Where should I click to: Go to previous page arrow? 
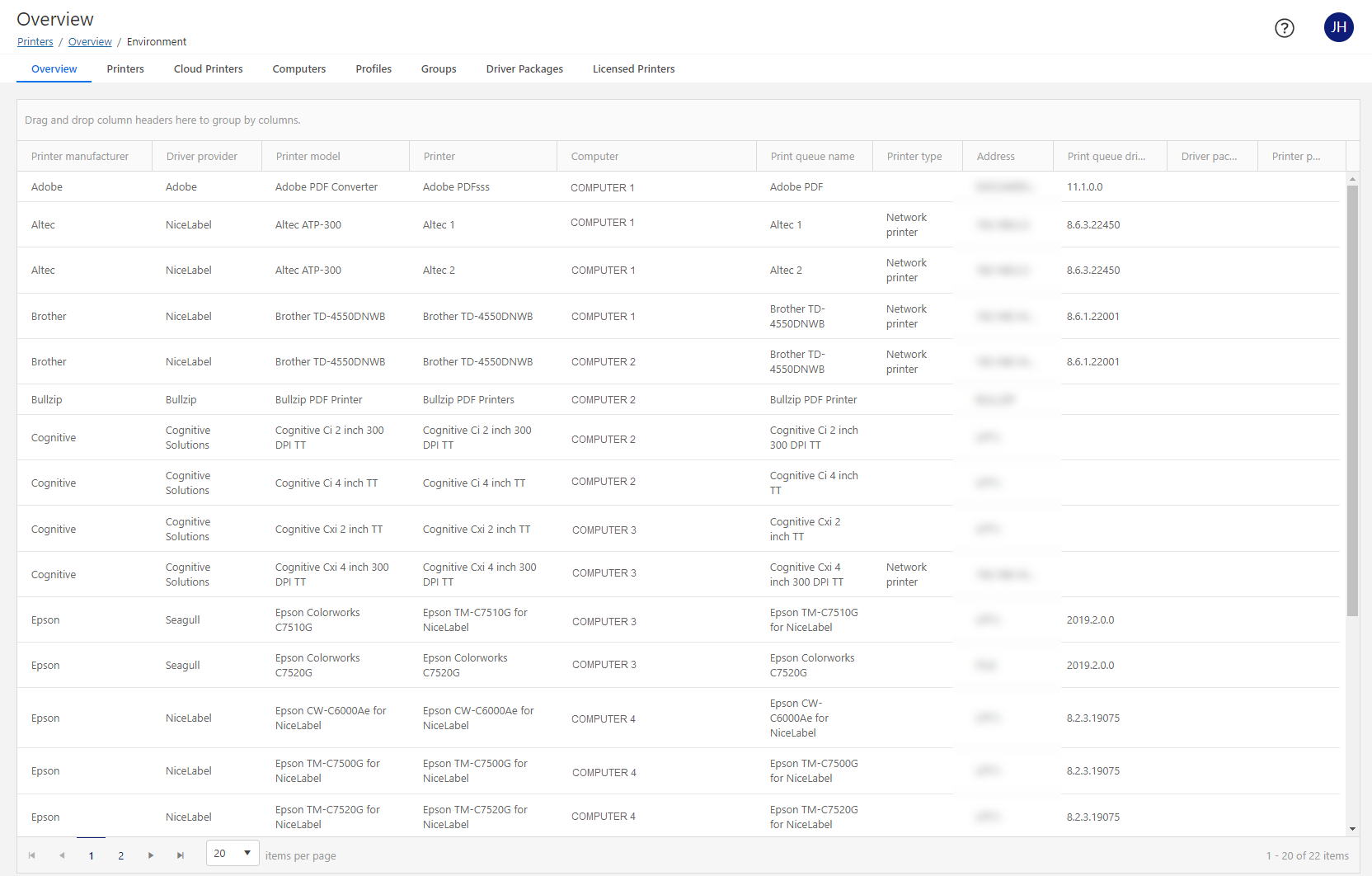coord(62,855)
